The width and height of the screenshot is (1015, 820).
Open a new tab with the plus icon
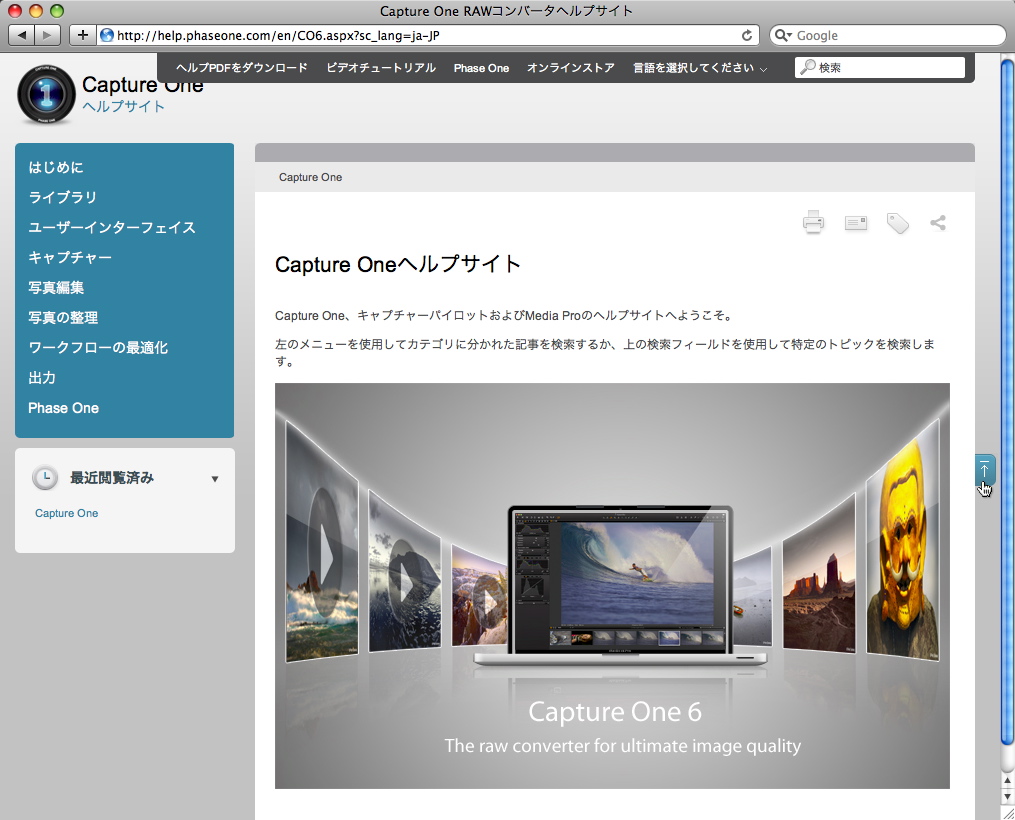tap(83, 34)
